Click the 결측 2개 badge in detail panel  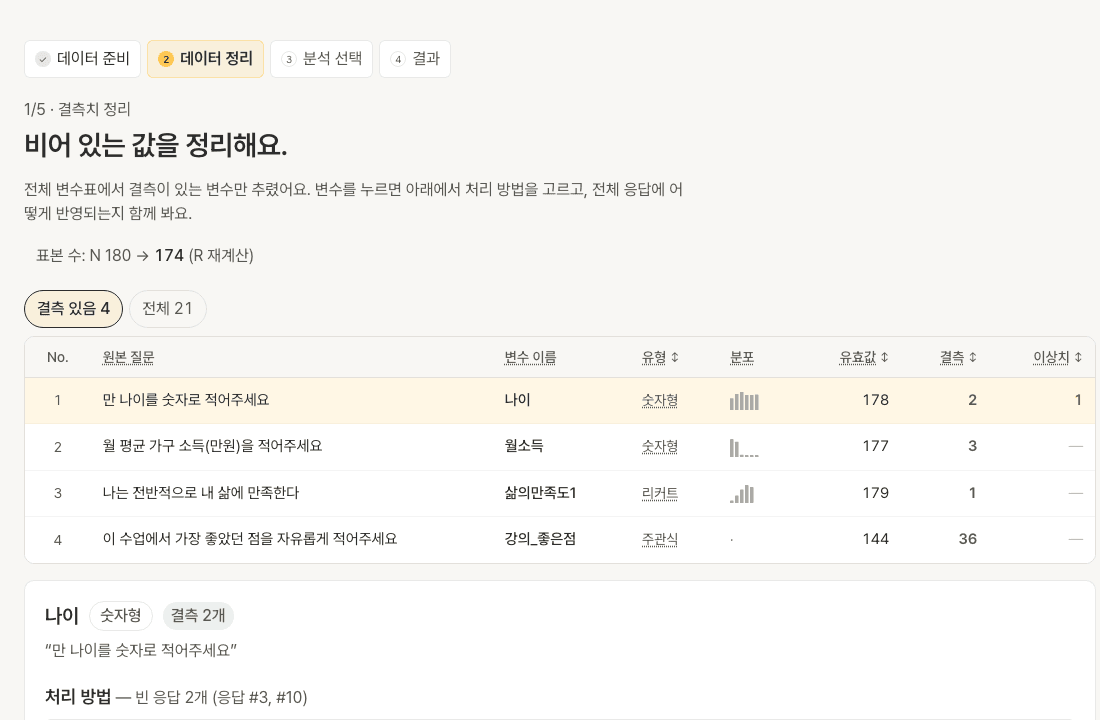point(199,615)
